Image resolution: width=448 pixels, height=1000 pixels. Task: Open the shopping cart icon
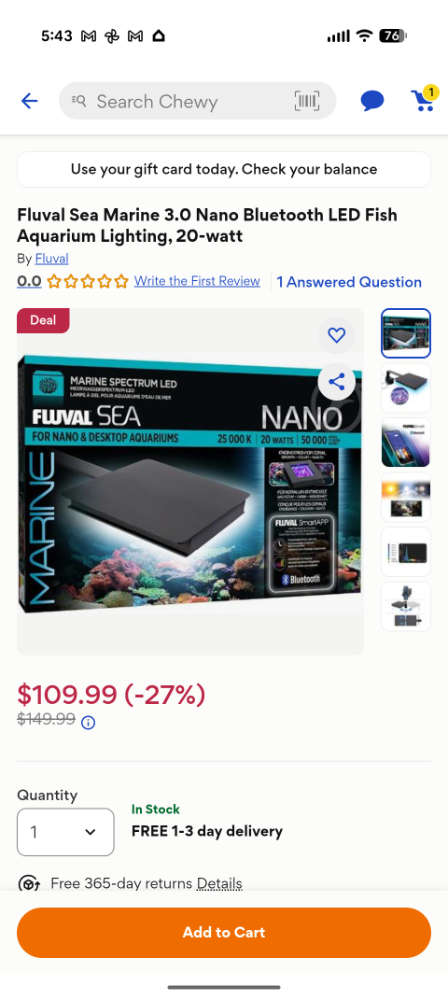424,99
